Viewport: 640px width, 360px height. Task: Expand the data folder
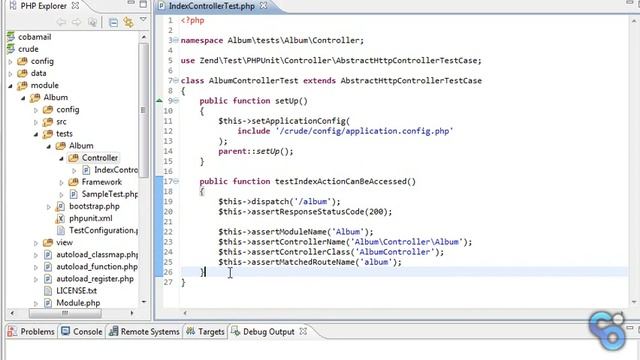[11, 74]
